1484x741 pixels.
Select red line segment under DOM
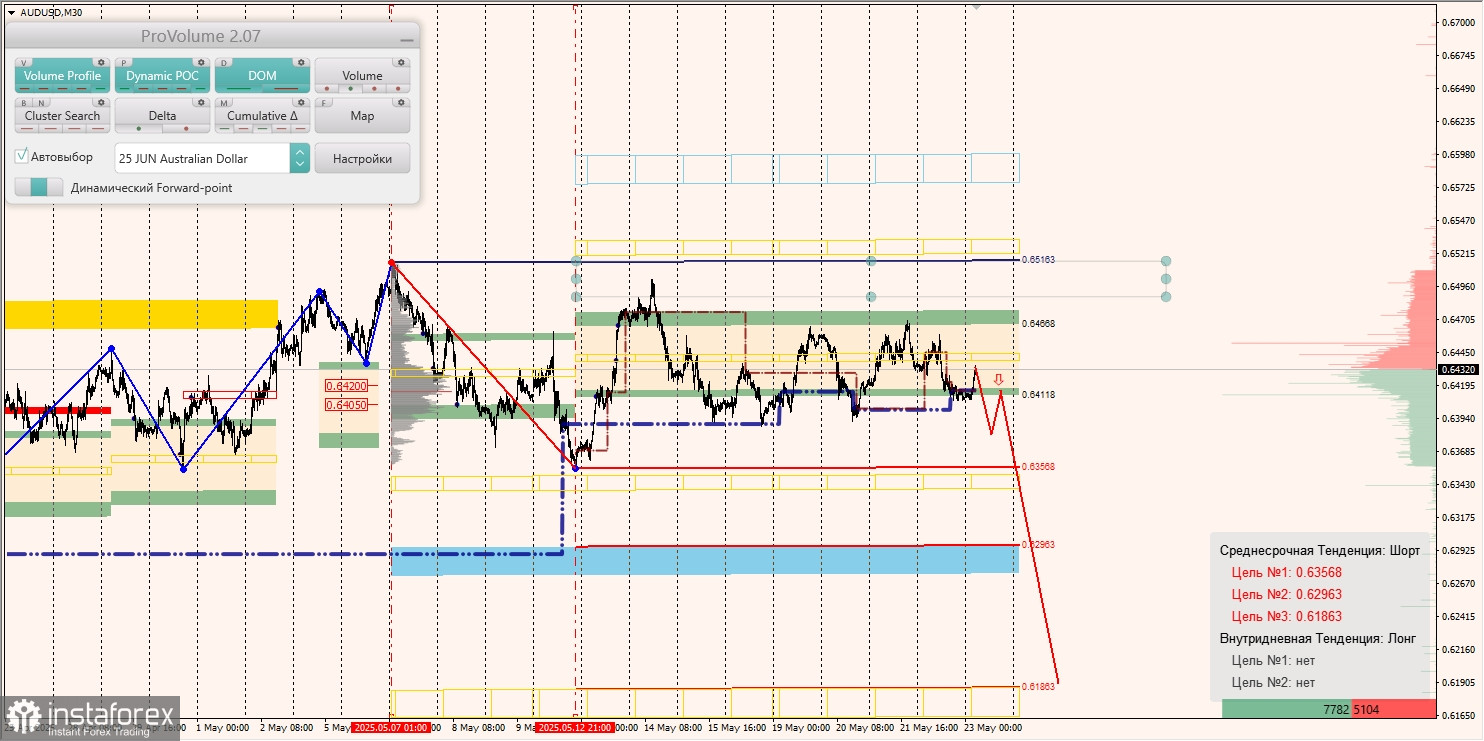pyautogui.click(x=286, y=89)
